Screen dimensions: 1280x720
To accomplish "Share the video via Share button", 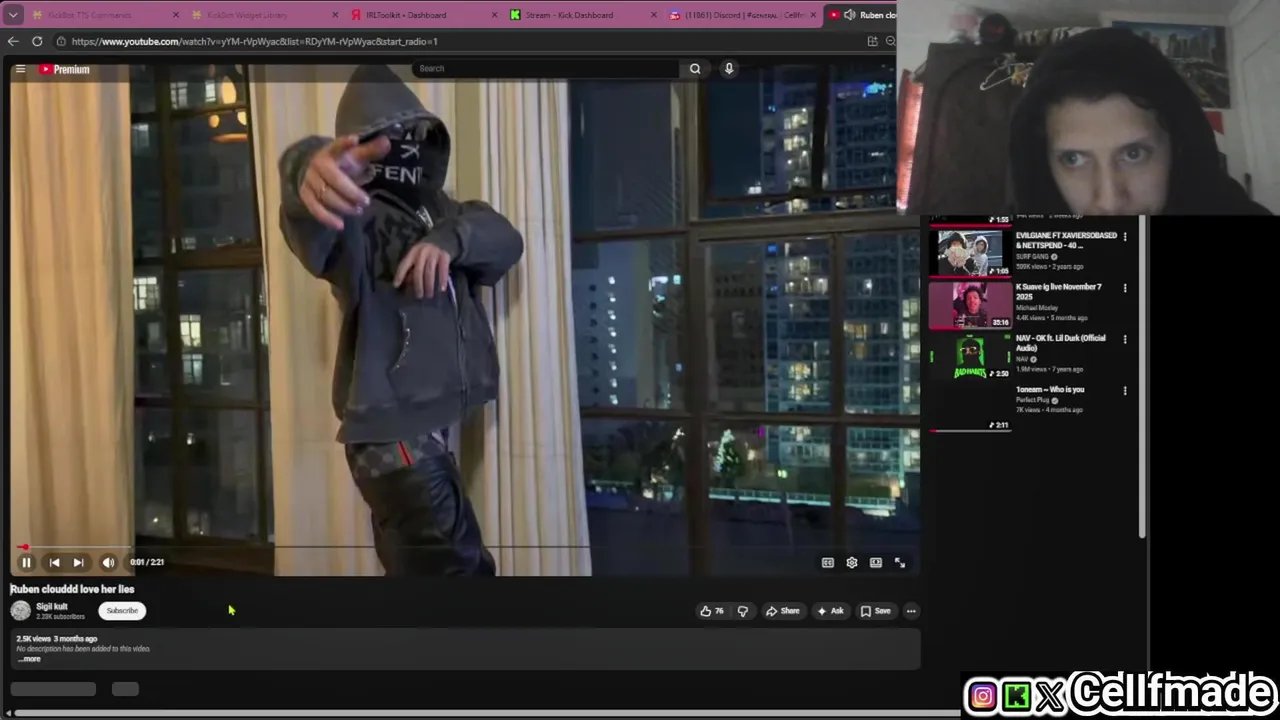I will click(783, 611).
